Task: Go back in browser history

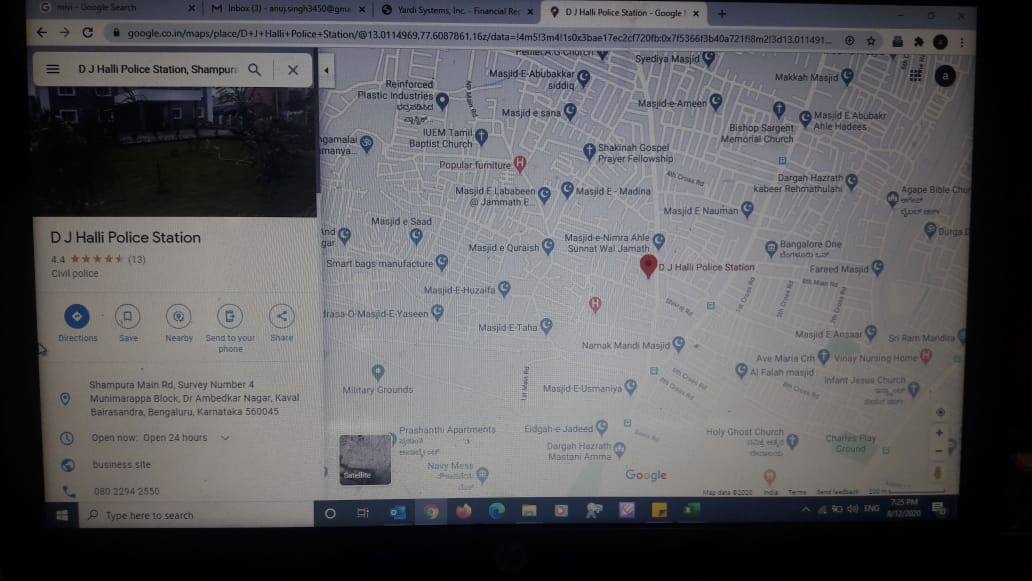Action: coord(41,32)
